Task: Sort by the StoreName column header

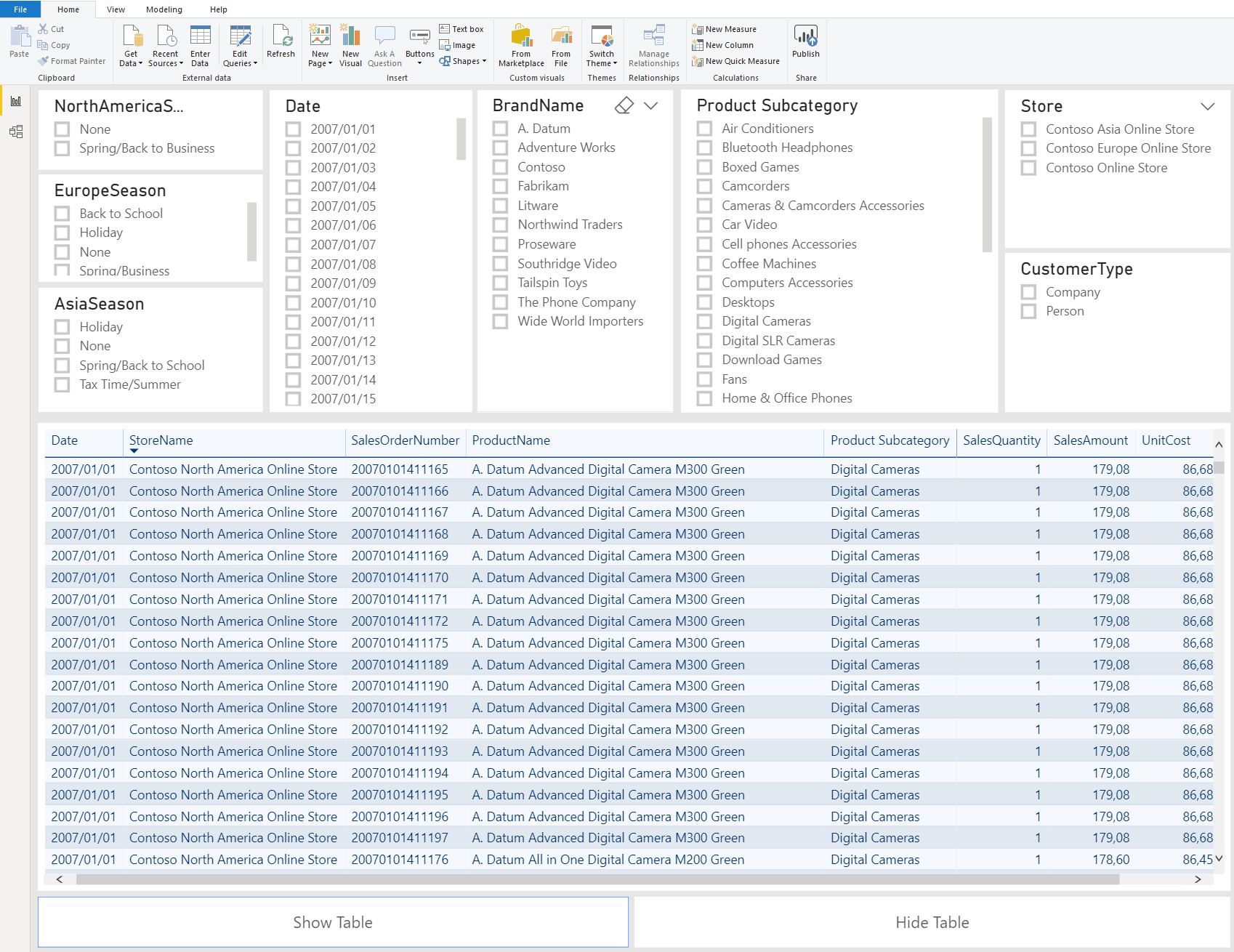Action: (161, 440)
